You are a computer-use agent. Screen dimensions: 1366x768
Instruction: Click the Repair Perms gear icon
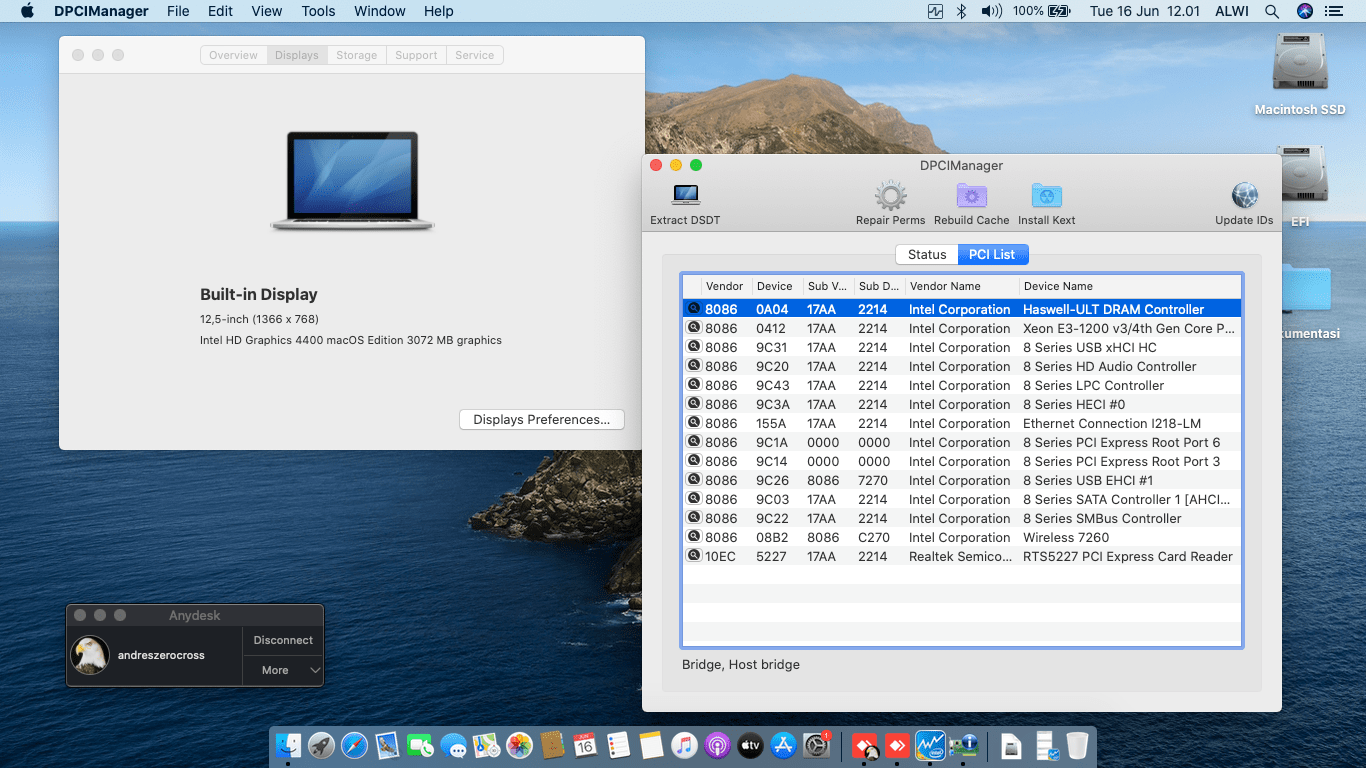click(890, 196)
